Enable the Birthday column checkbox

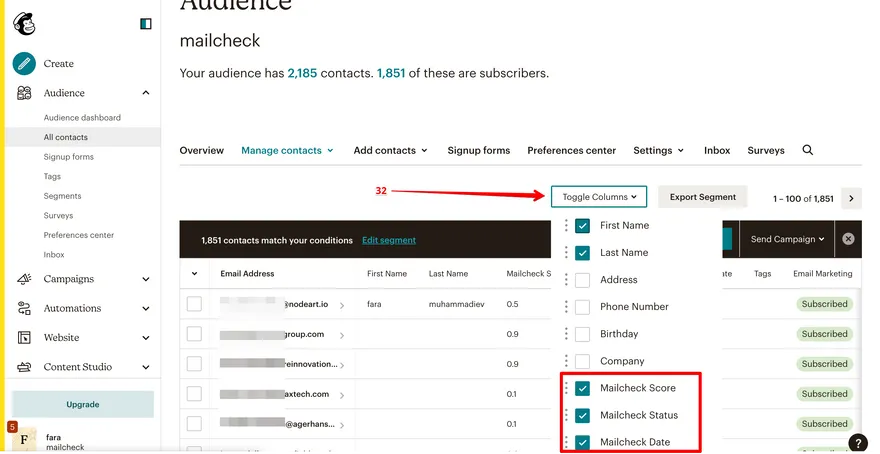tap(583, 334)
